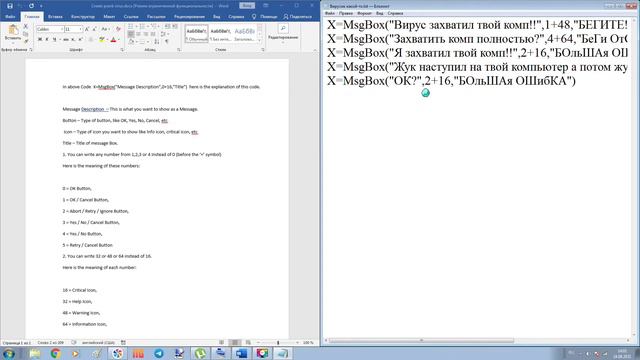Click the Multilevel list icon
Image resolution: width=640 pixels, height=360 pixels.
pyautogui.click(x=153, y=26)
